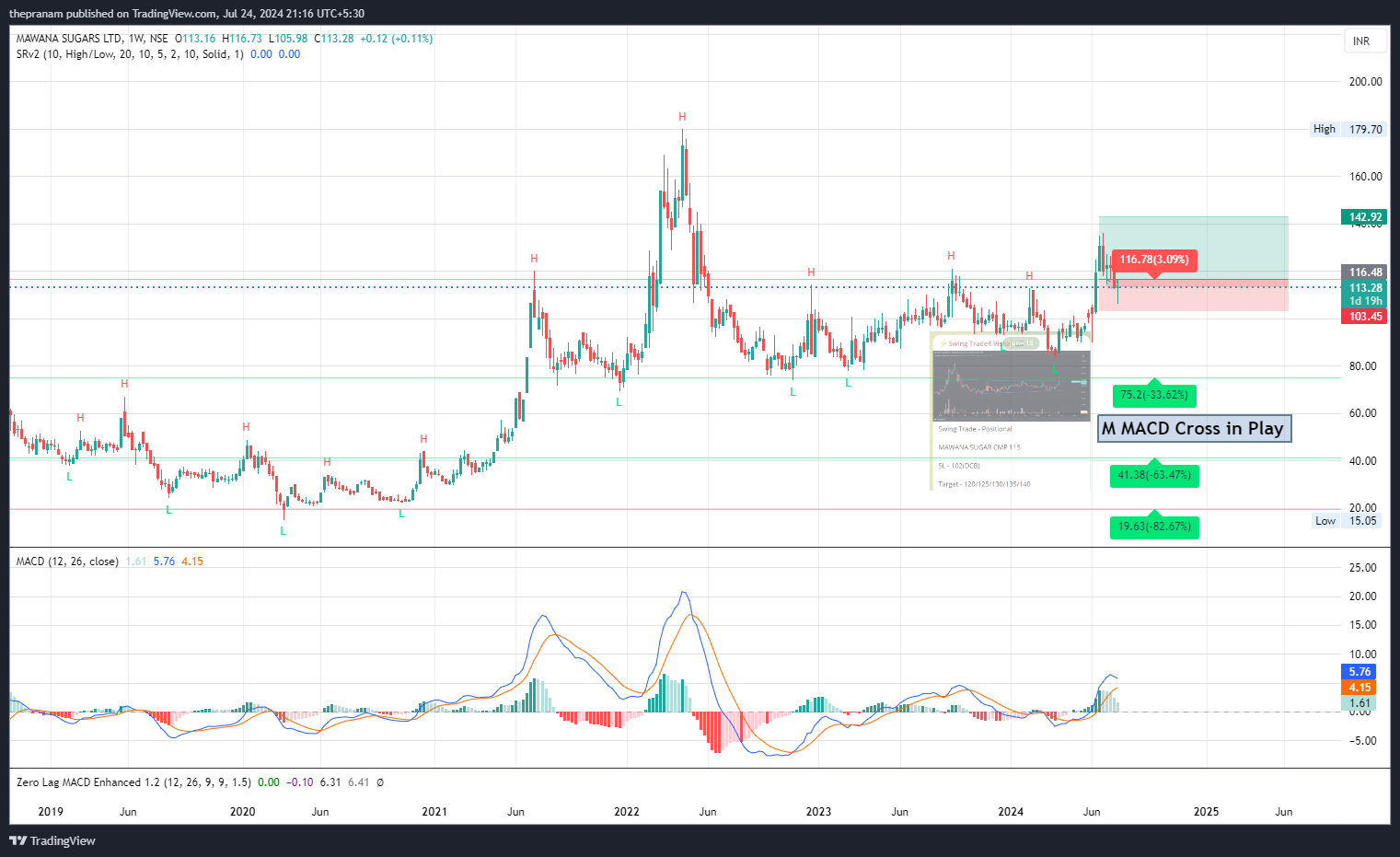
Task: Click the MACD (12, 26, close) legend
Action: (x=67, y=562)
